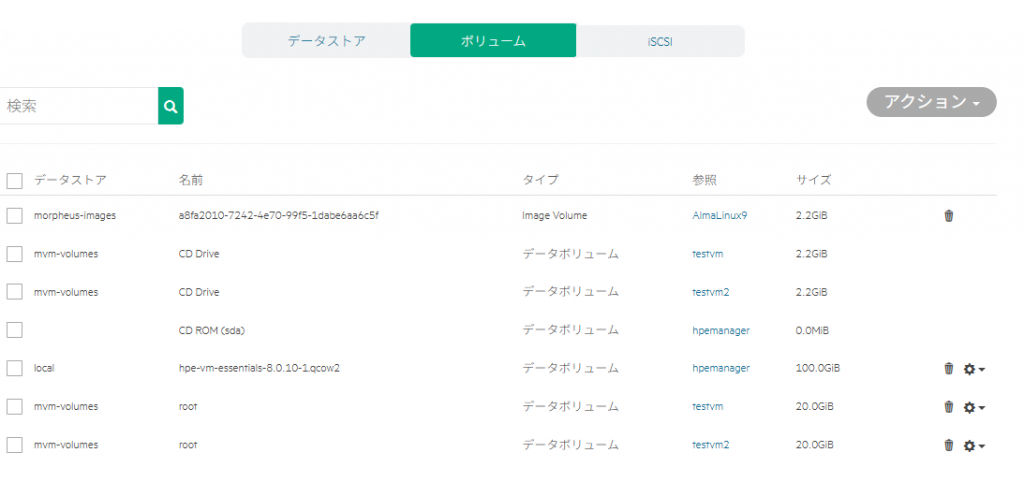Switch to the データストア tab
Viewport: 1024px width, 482px height.
(x=326, y=41)
